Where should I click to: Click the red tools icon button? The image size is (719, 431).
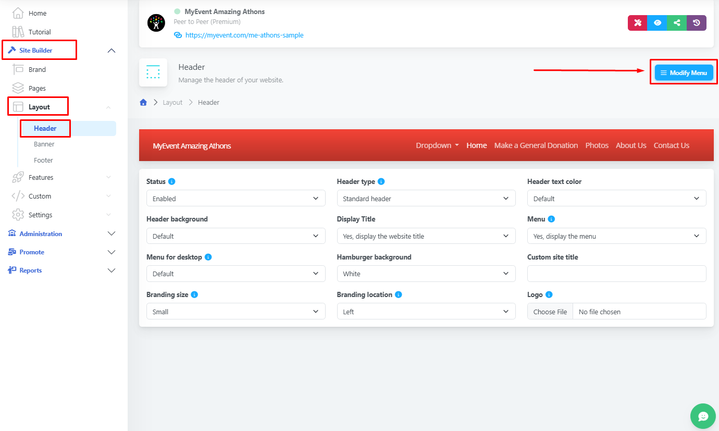pyautogui.click(x=637, y=23)
